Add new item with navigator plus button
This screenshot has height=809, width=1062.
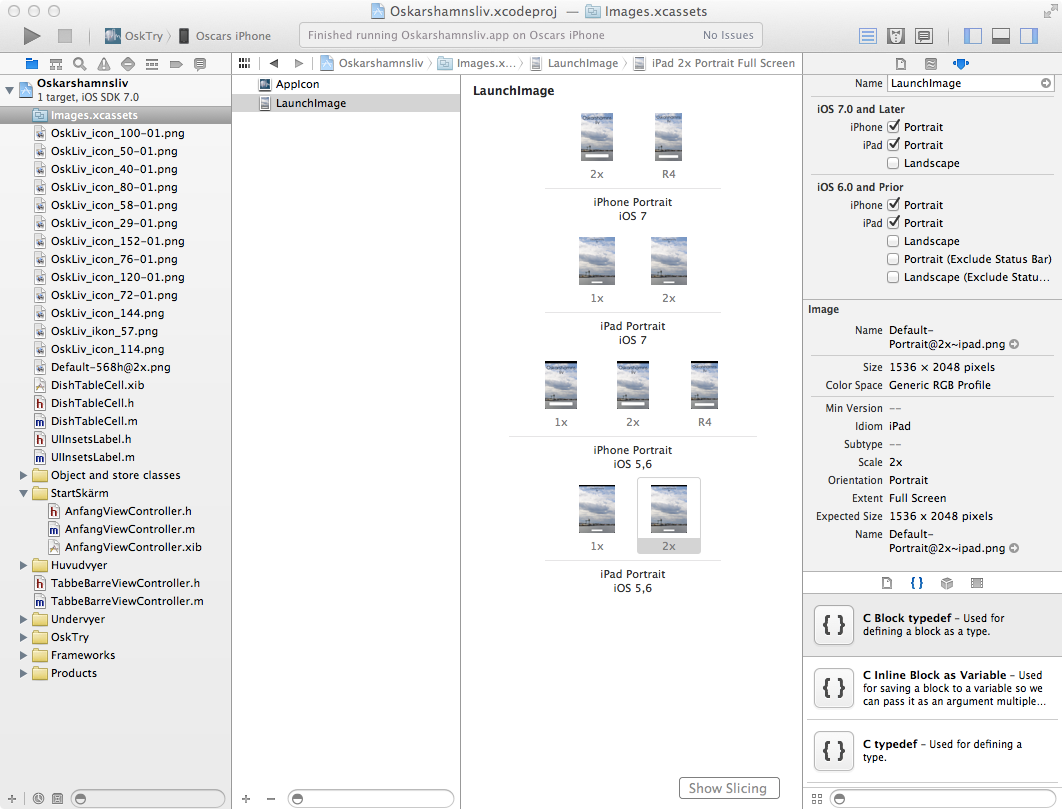point(12,799)
